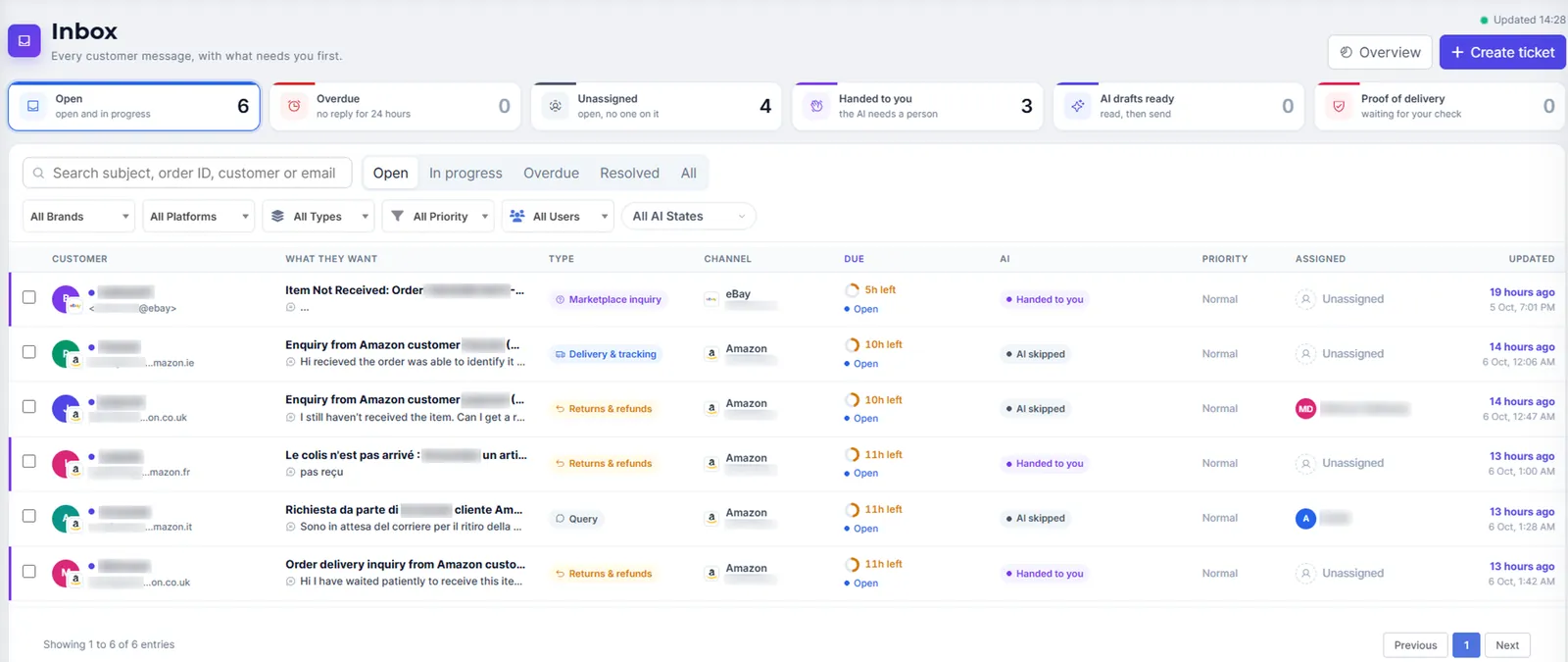Click the Delivery & tracking type tag
Screen dimensions: 1568x662
click(606, 354)
